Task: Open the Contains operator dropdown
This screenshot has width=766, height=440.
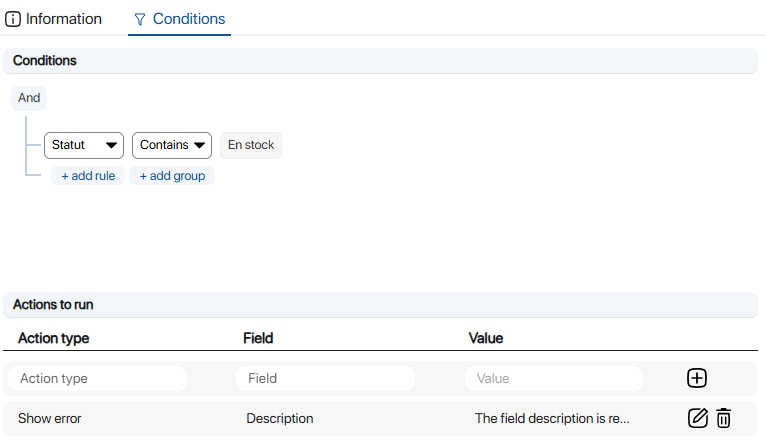Action: pos(172,145)
